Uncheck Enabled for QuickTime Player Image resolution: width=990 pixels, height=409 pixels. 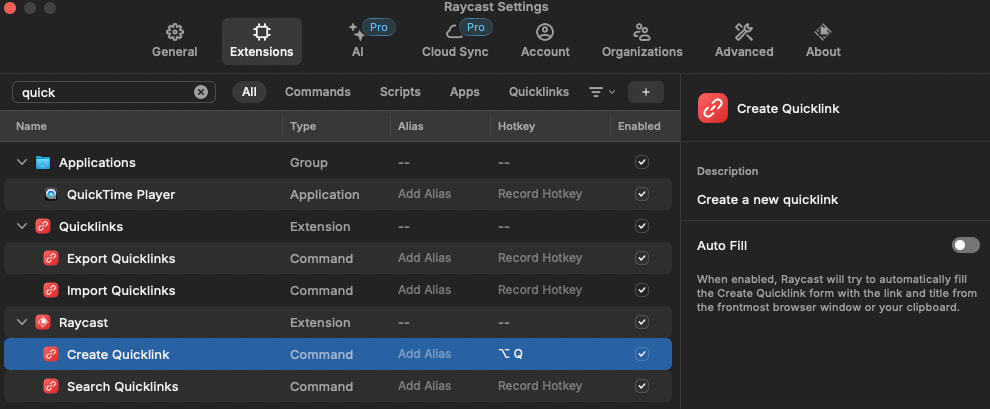pos(642,194)
